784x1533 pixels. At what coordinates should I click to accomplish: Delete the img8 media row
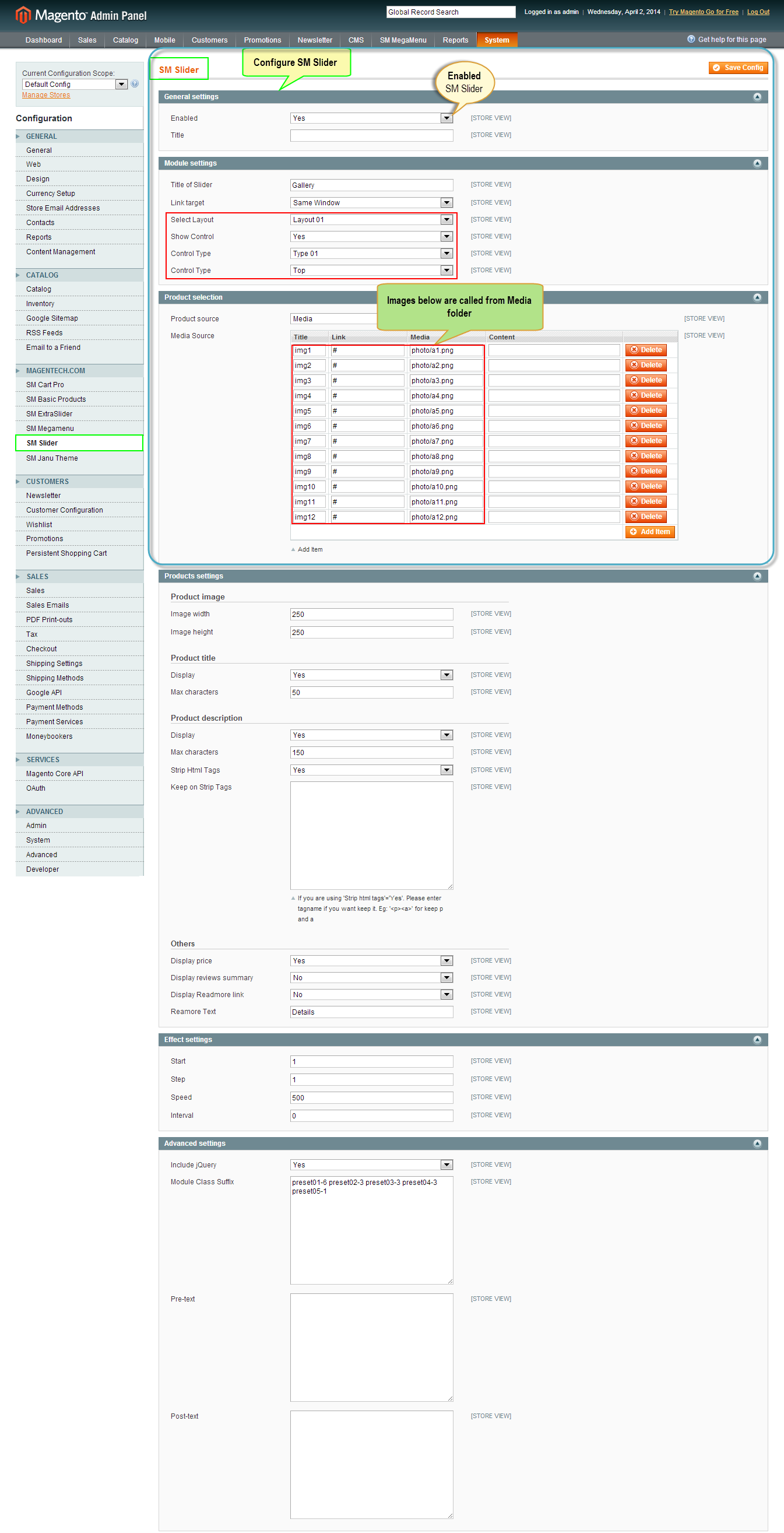point(645,456)
